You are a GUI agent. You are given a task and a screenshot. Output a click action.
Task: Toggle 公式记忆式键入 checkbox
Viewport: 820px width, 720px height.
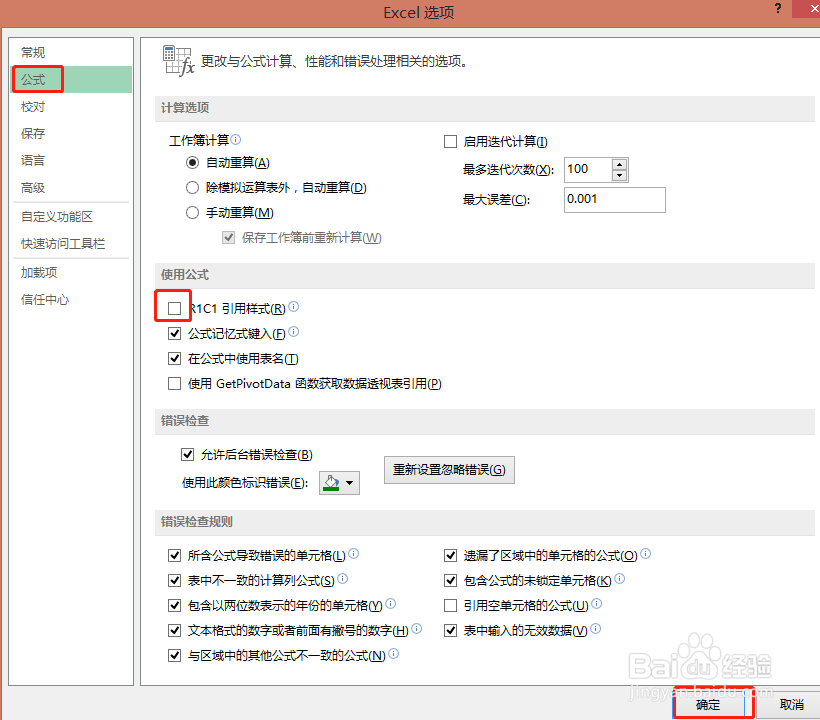click(x=175, y=334)
